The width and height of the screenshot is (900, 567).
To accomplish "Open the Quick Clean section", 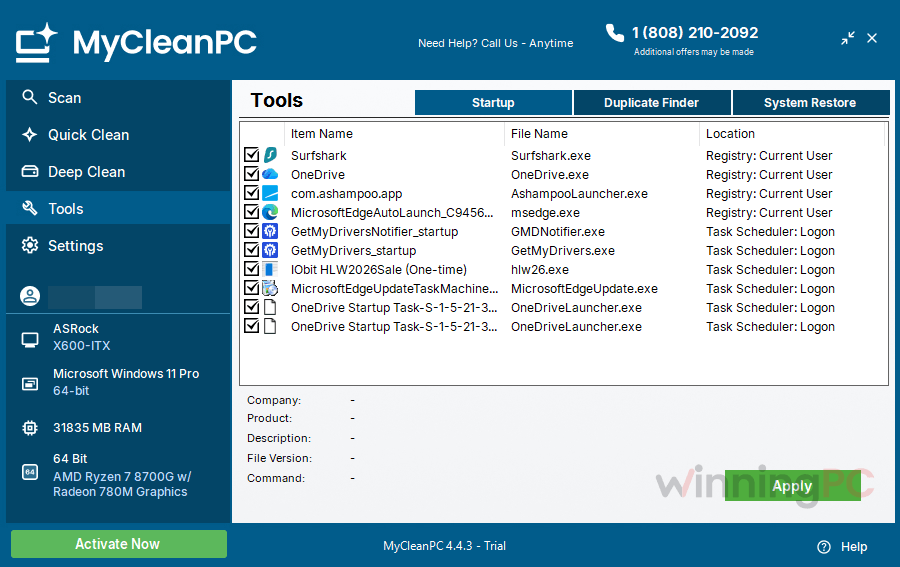I will click(x=118, y=135).
